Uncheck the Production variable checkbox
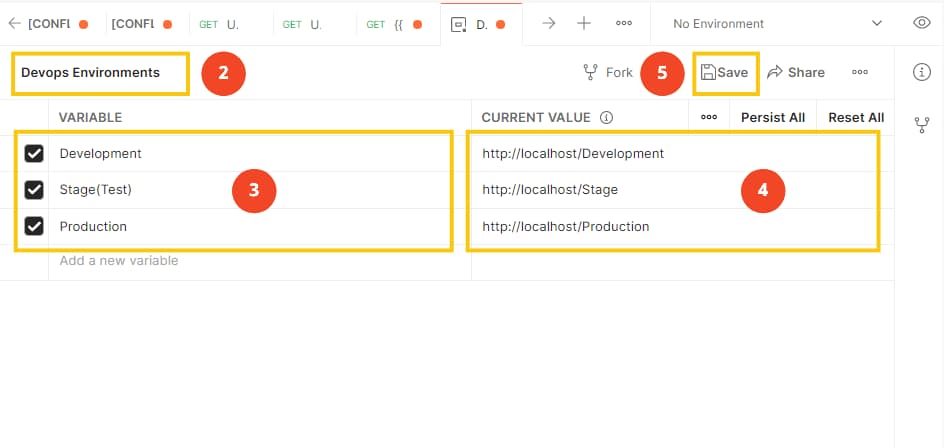 click(x=34, y=226)
